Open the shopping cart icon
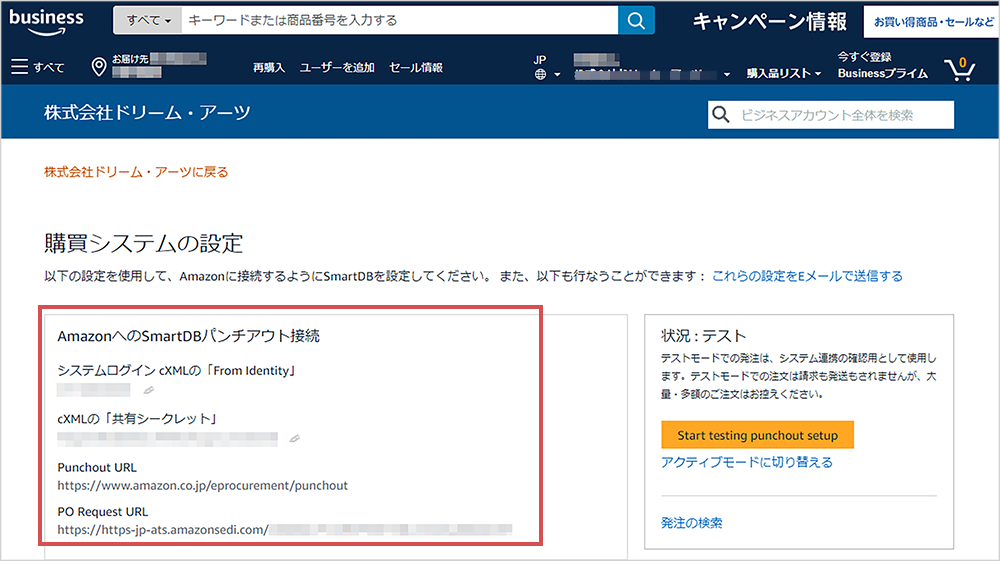This screenshot has width=1000, height=561. (x=960, y=68)
